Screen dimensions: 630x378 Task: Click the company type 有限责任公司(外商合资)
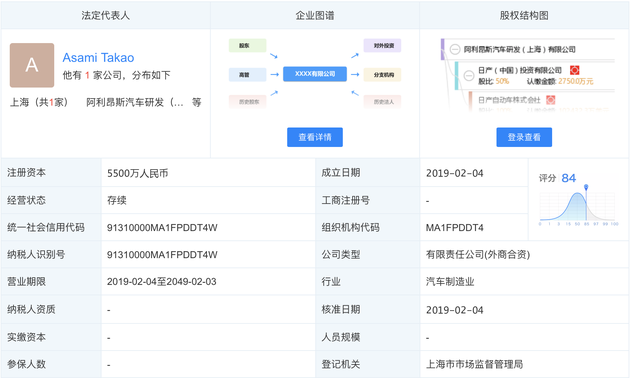[478, 254]
